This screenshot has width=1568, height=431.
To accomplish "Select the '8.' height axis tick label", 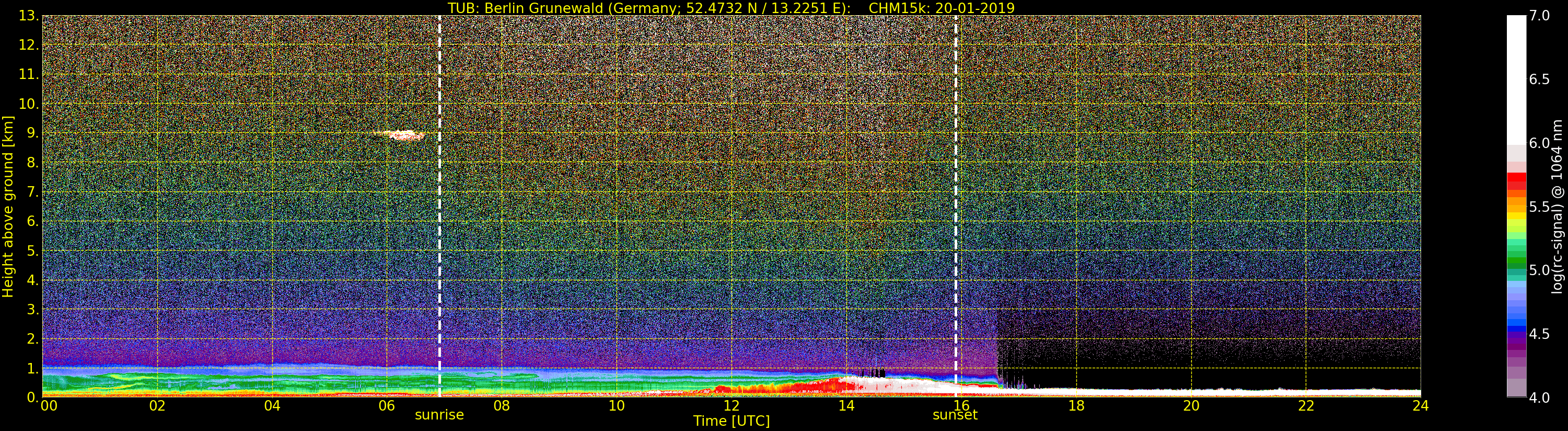I will pos(33,163).
